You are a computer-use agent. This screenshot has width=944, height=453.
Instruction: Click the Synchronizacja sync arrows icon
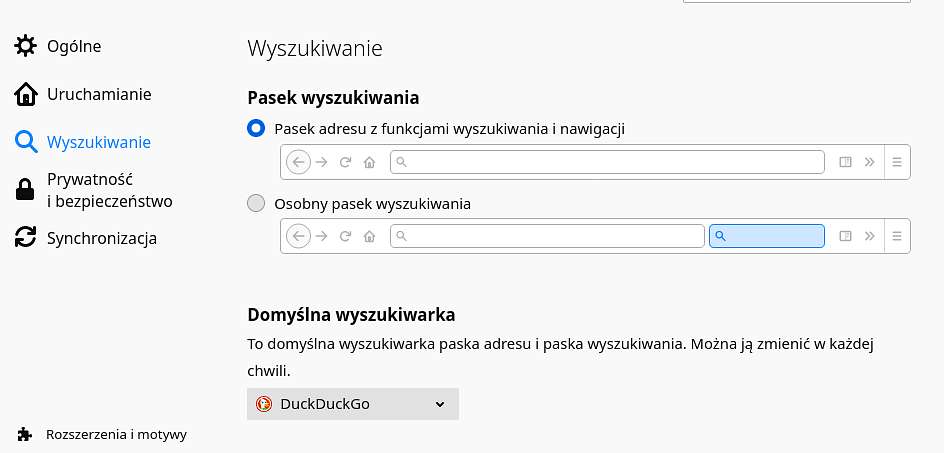point(25,237)
